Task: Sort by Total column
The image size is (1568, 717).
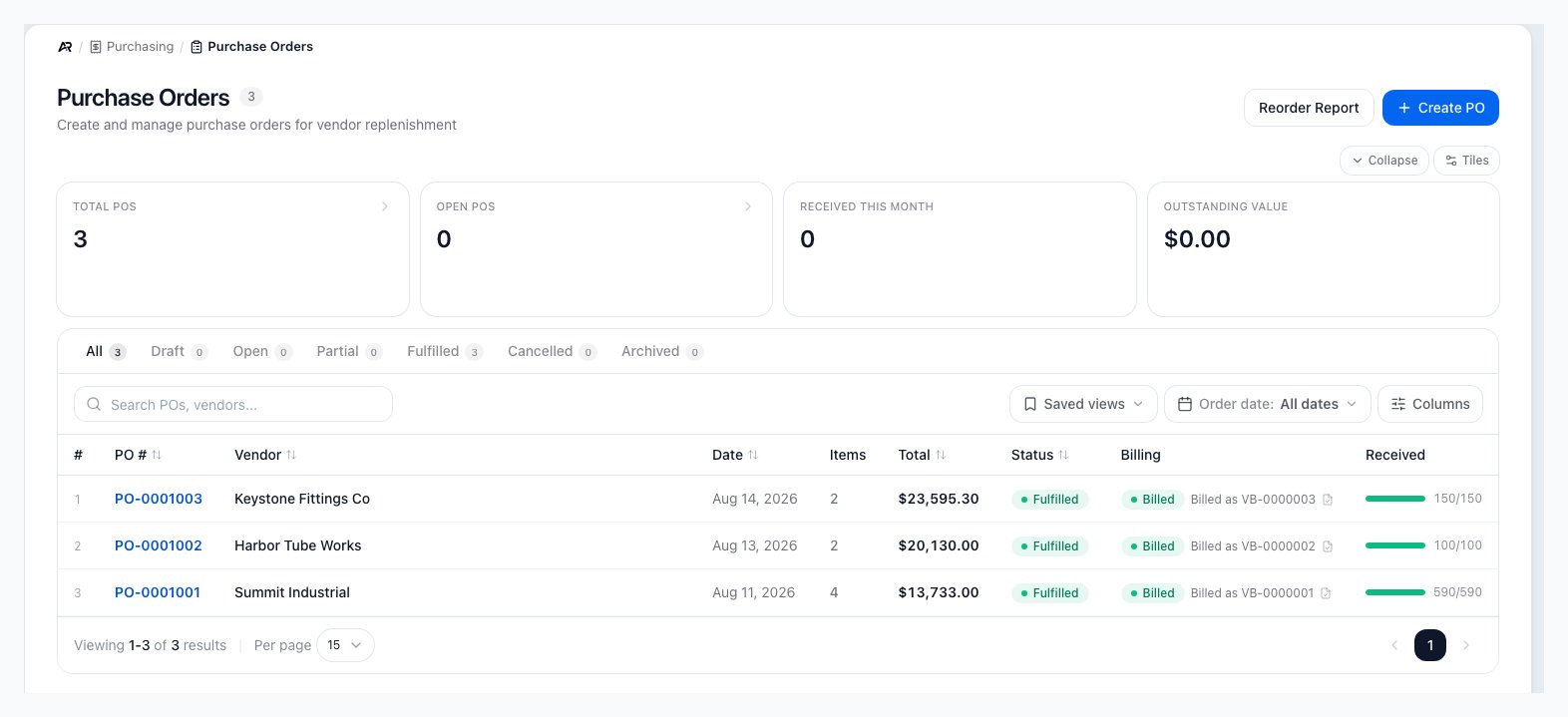Action: pos(922,455)
